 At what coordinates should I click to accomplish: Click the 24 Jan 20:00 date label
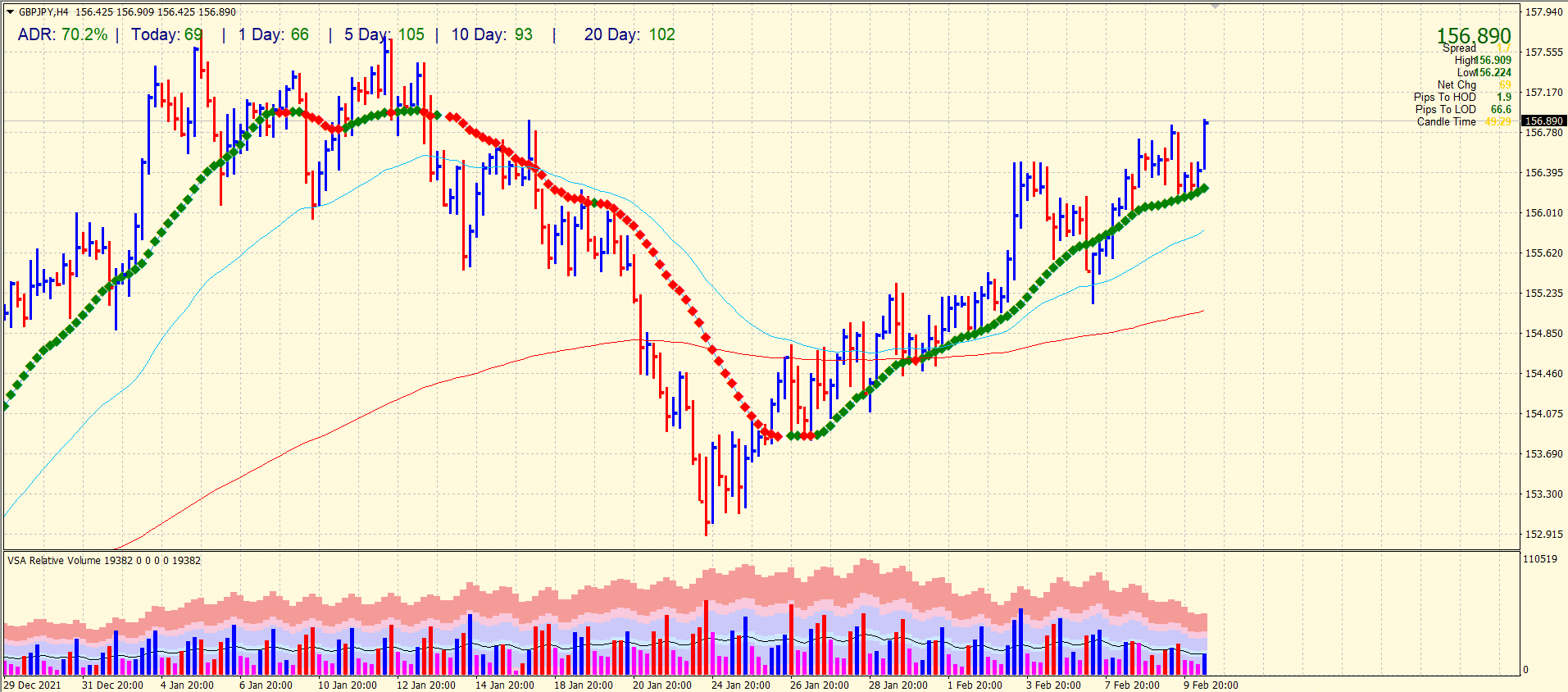click(x=741, y=685)
